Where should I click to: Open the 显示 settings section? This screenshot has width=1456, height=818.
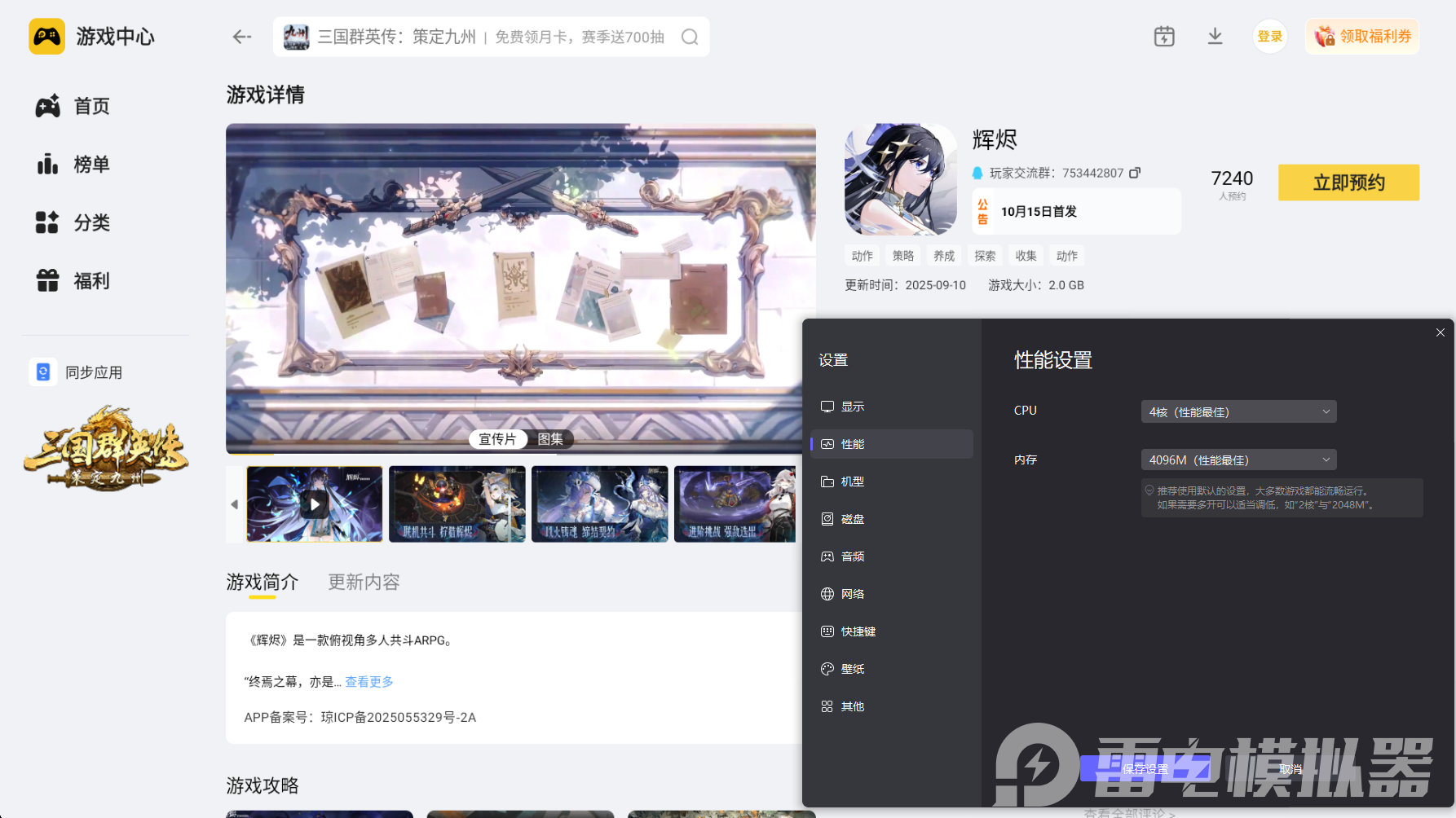(x=854, y=406)
